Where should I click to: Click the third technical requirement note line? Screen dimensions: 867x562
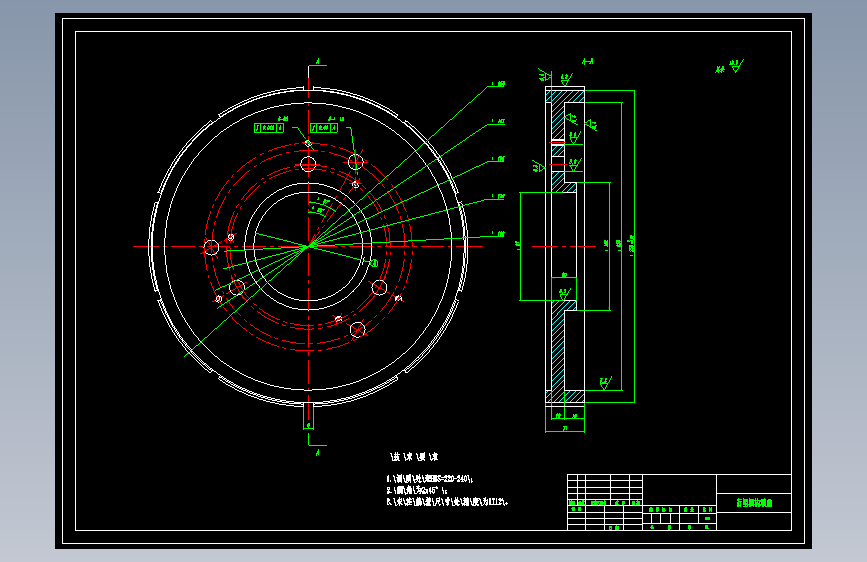(x=447, y=502)
